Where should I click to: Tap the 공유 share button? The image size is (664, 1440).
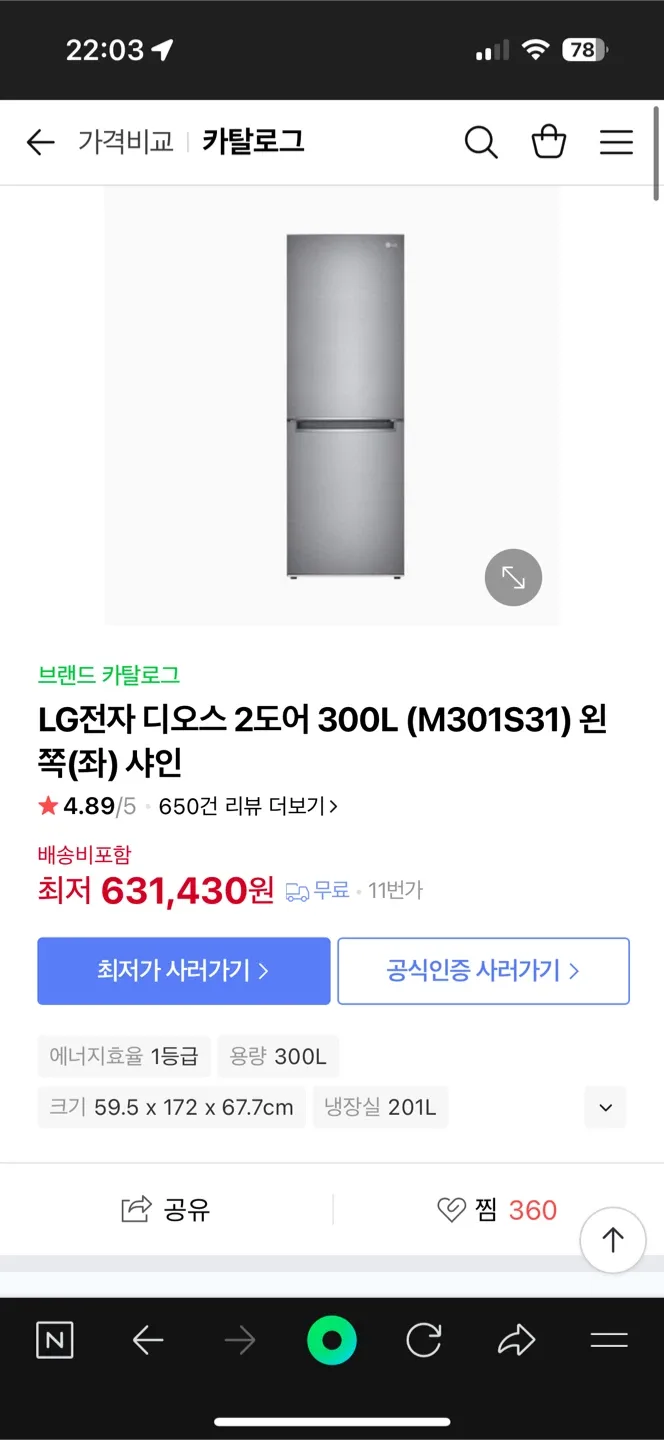166,1210
